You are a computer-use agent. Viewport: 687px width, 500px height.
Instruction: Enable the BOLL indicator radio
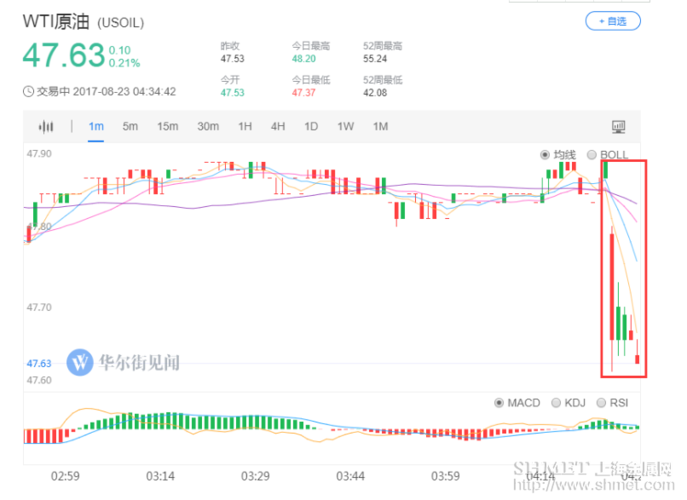591,155
